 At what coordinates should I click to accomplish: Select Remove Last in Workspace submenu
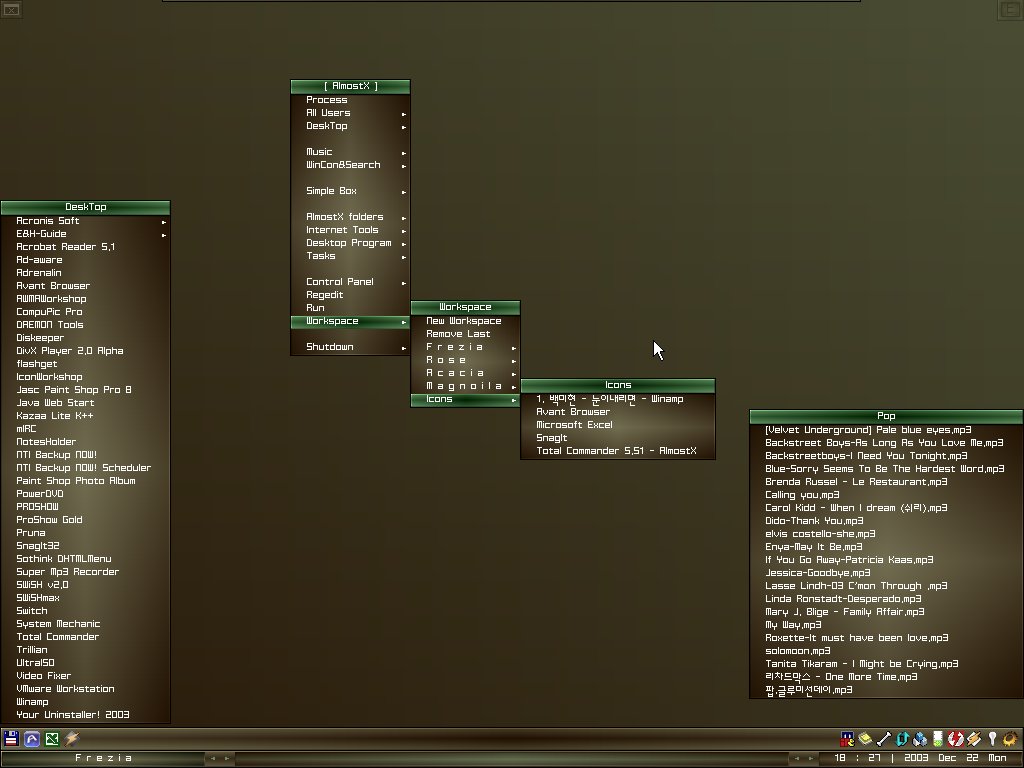coord(458,334)
